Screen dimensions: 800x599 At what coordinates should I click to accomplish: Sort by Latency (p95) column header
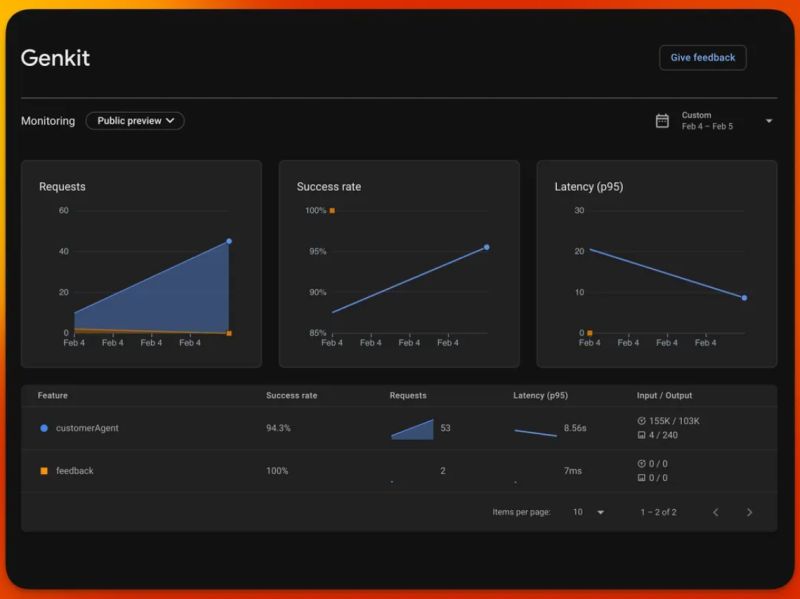(x=540, y=395)
